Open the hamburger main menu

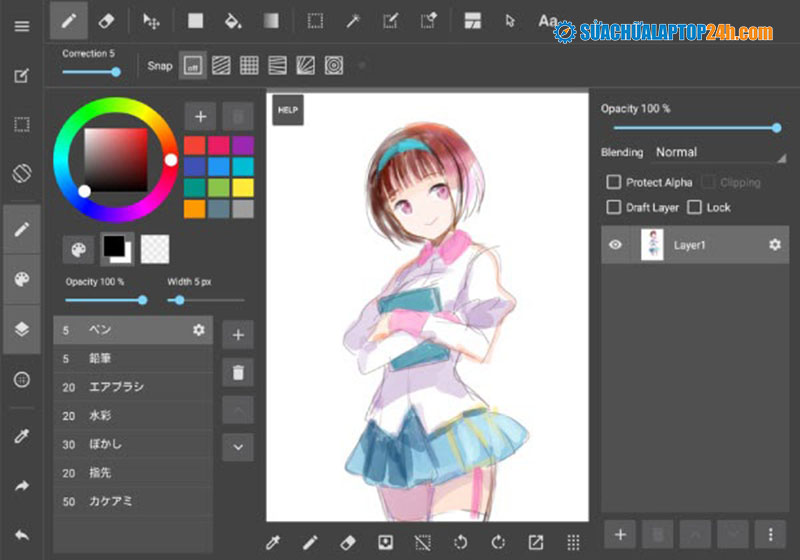coord(21,25)
